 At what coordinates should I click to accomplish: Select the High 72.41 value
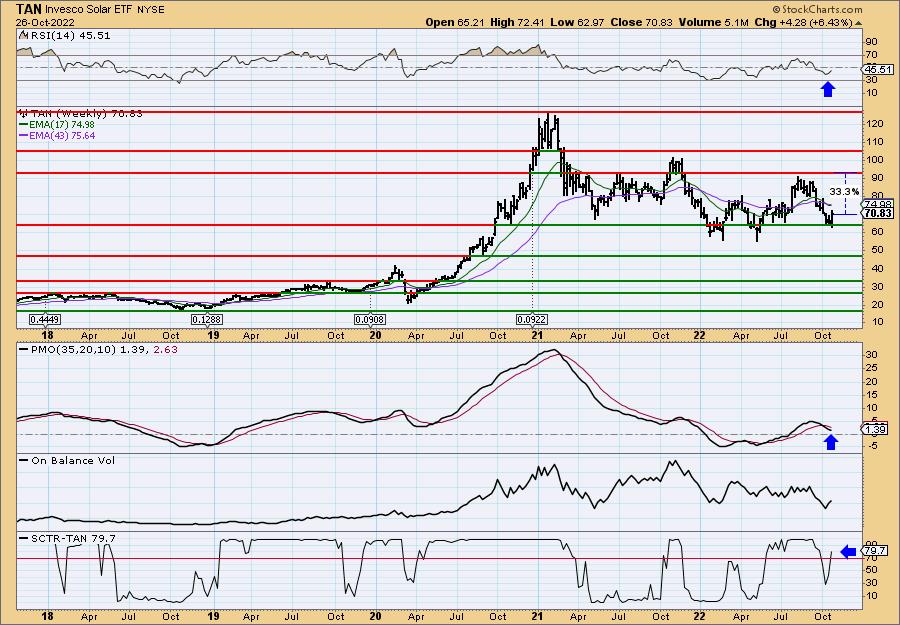(515, 22)
